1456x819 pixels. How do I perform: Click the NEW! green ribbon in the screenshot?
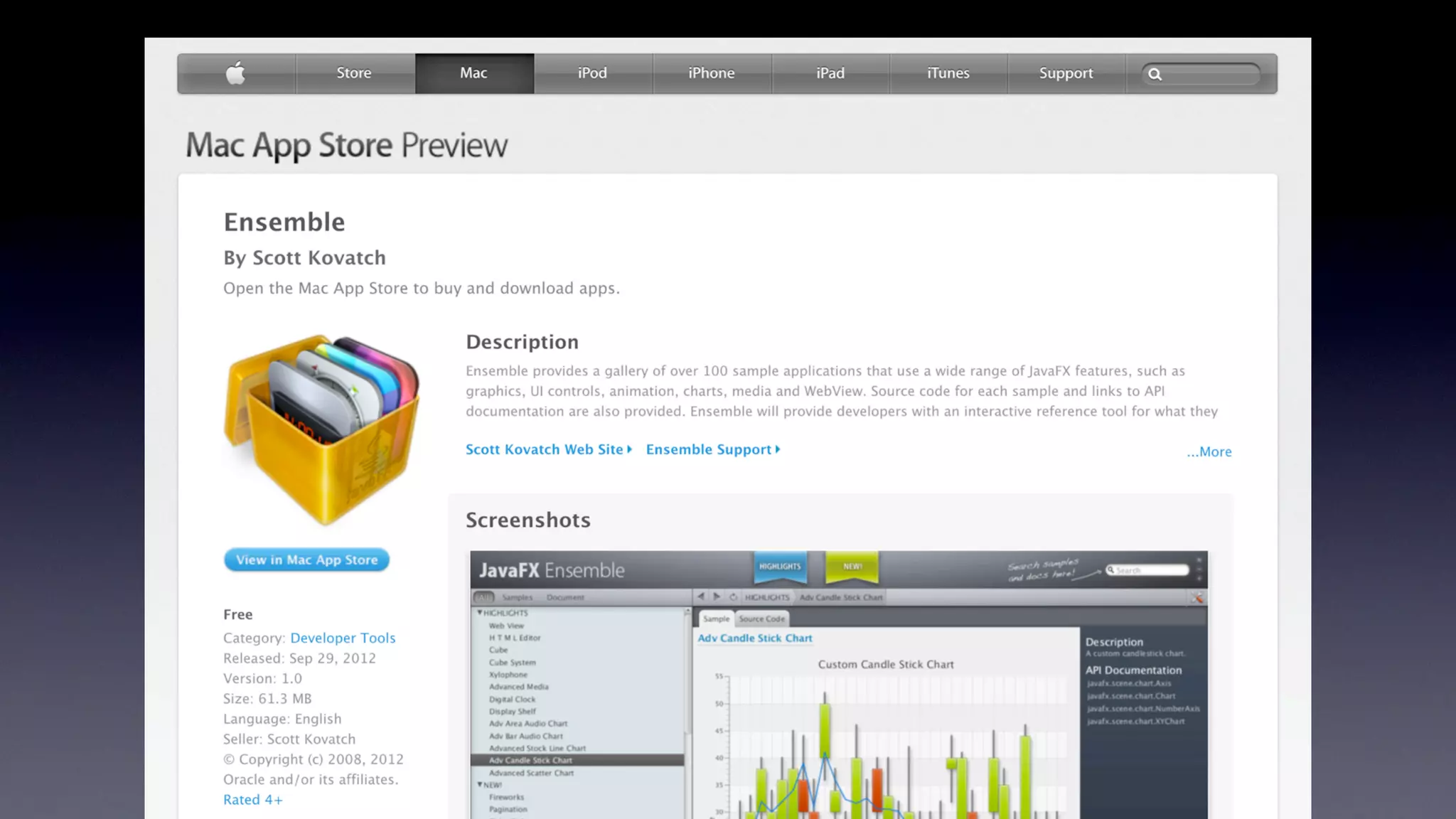(x=852, y=567)
